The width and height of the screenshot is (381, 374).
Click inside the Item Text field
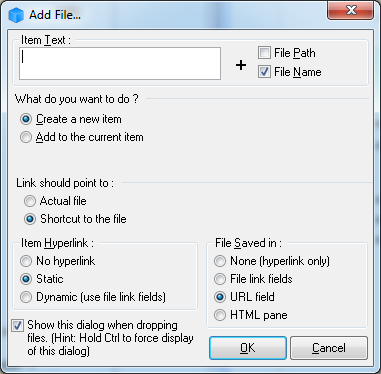click(120, 63)
